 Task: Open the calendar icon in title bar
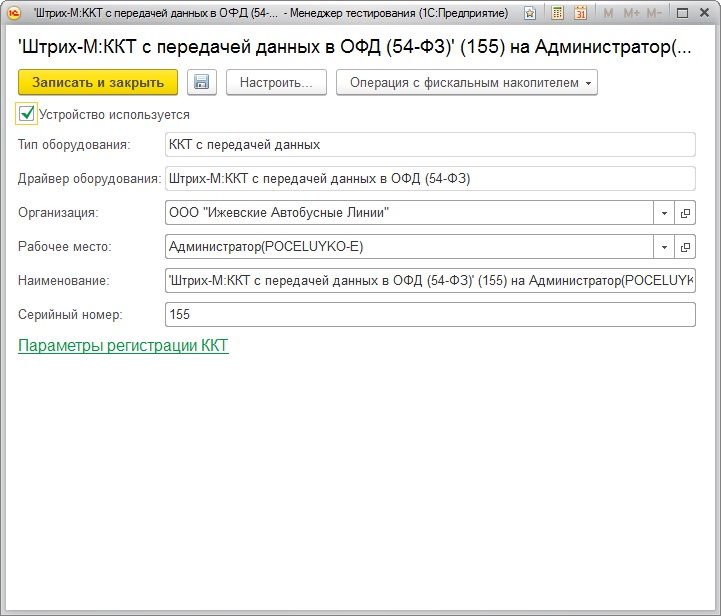[x=580, y=14]
